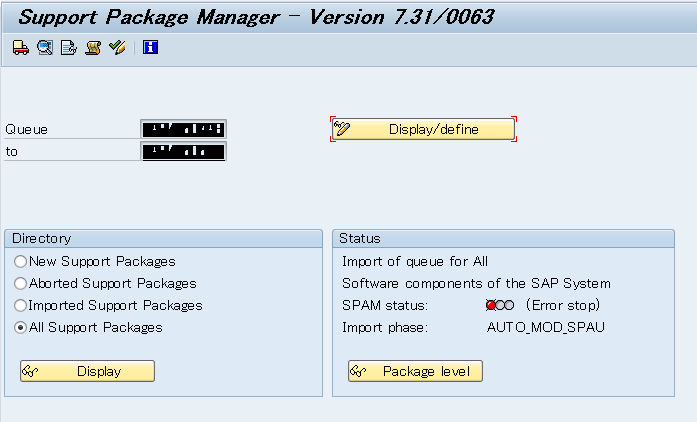Click the AUTO_MOD_SPAU import phase text

tap(545, 327)
